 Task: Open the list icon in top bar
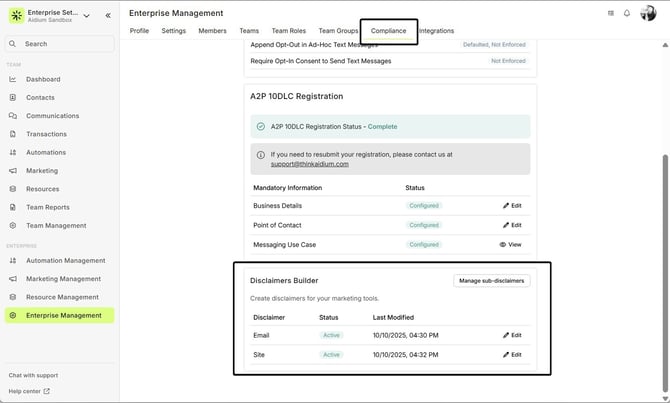point(611,13)
